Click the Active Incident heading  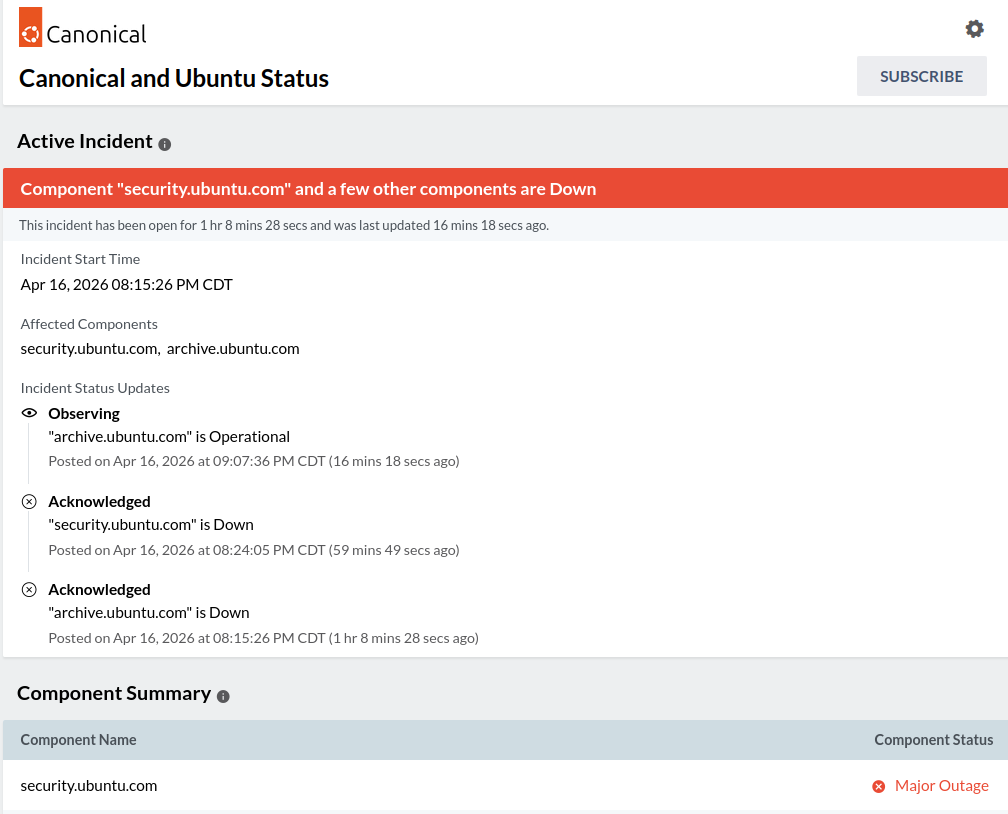pos(85,141)
